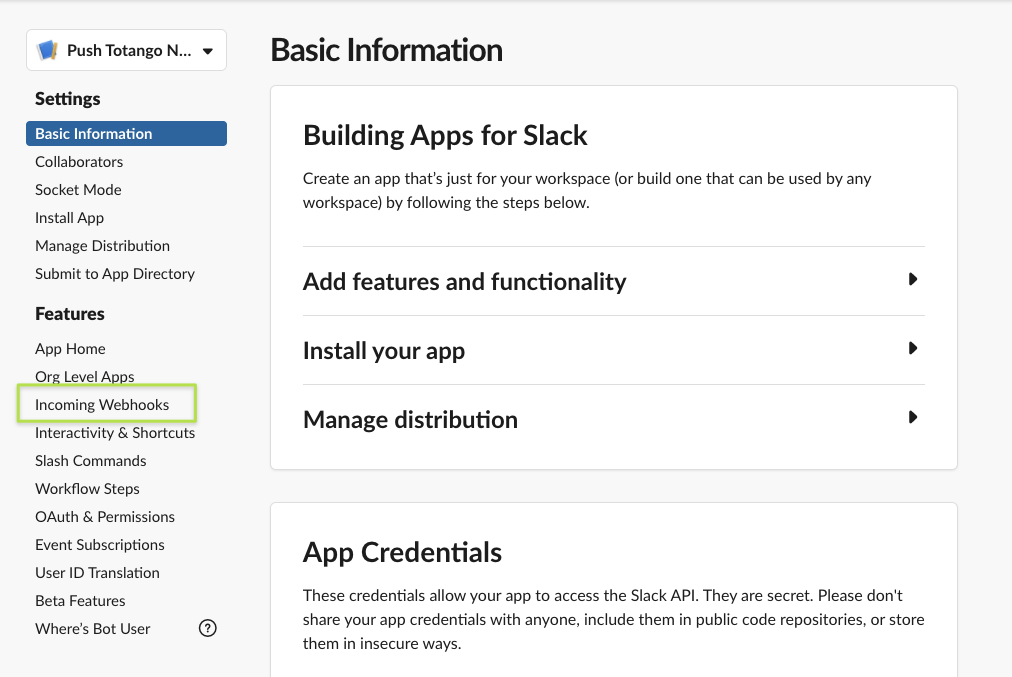1012x677 pixels.
Task: Click the Building Apps for Slack heading
Action: (445, 136)
